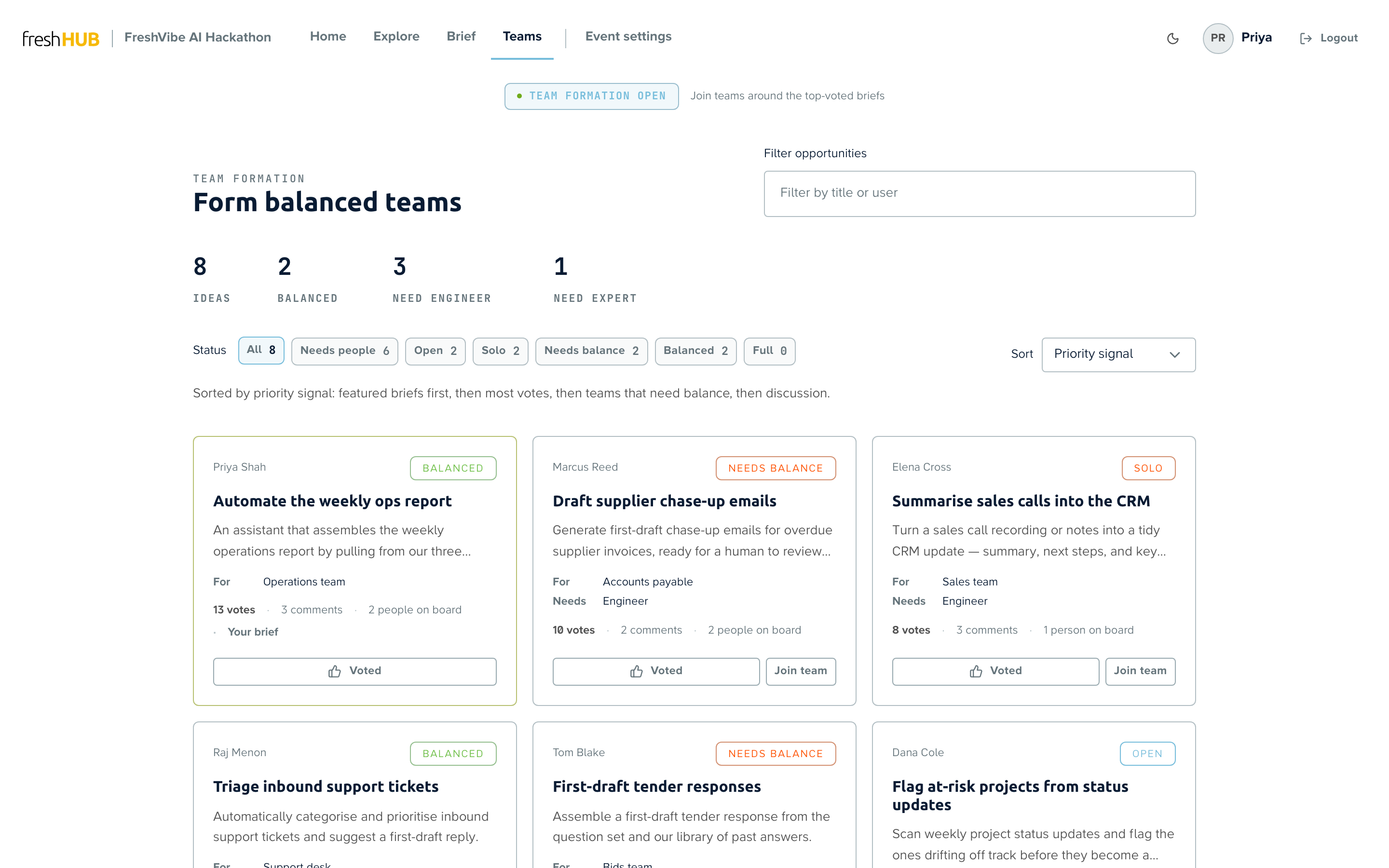Click the SOLO badge on Elena Cross's card
1389x868 pixels.
1148,468
